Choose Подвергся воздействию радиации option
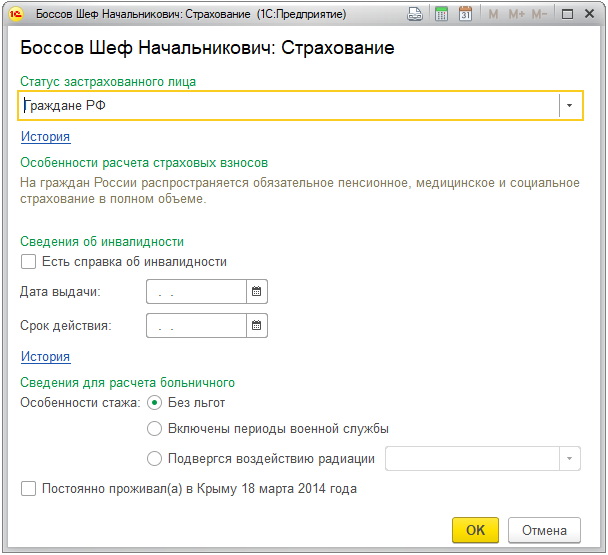This screenshot has width=608, height=555. (x=154, y=458)
